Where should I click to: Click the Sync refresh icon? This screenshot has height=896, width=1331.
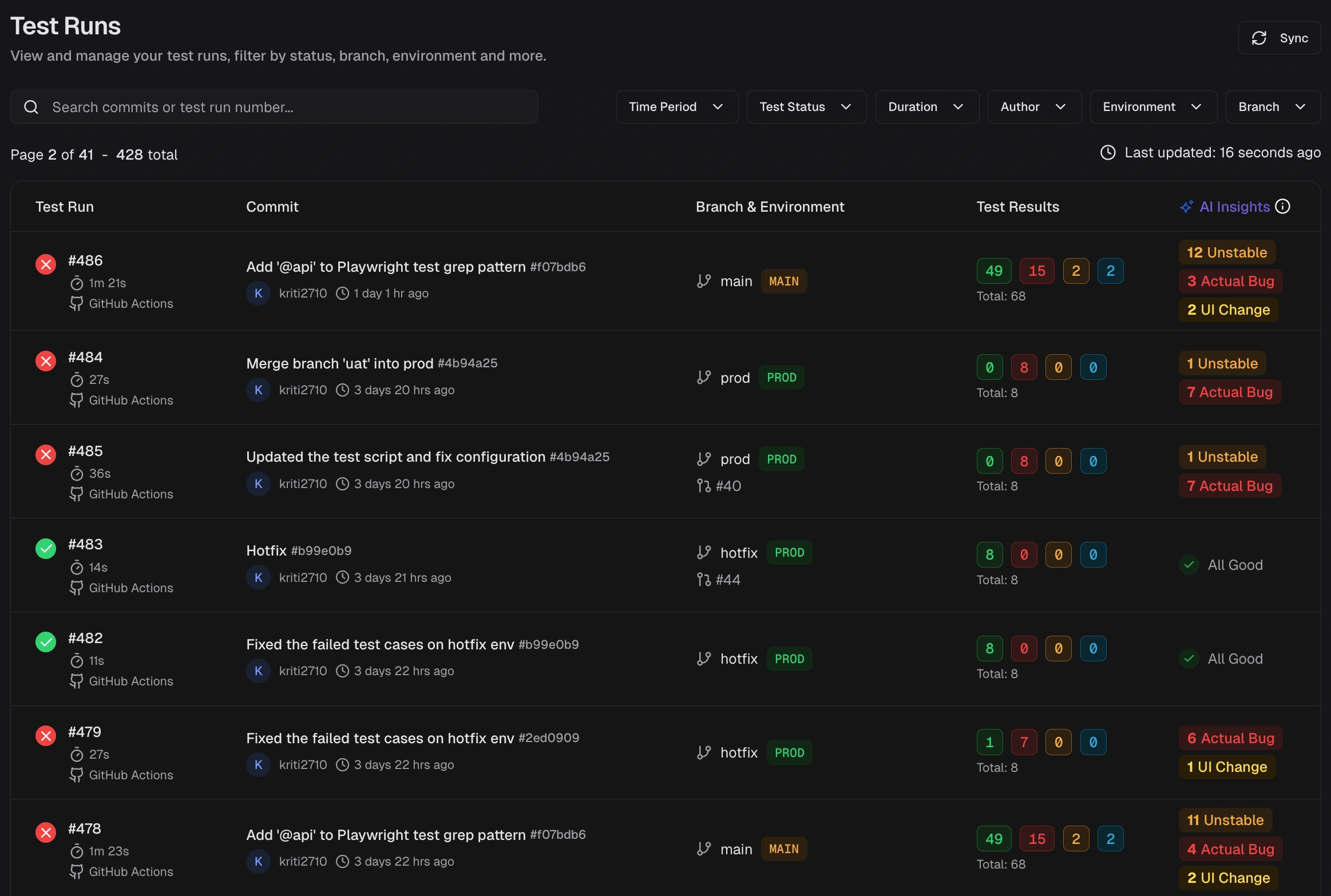coord(1259,38)
